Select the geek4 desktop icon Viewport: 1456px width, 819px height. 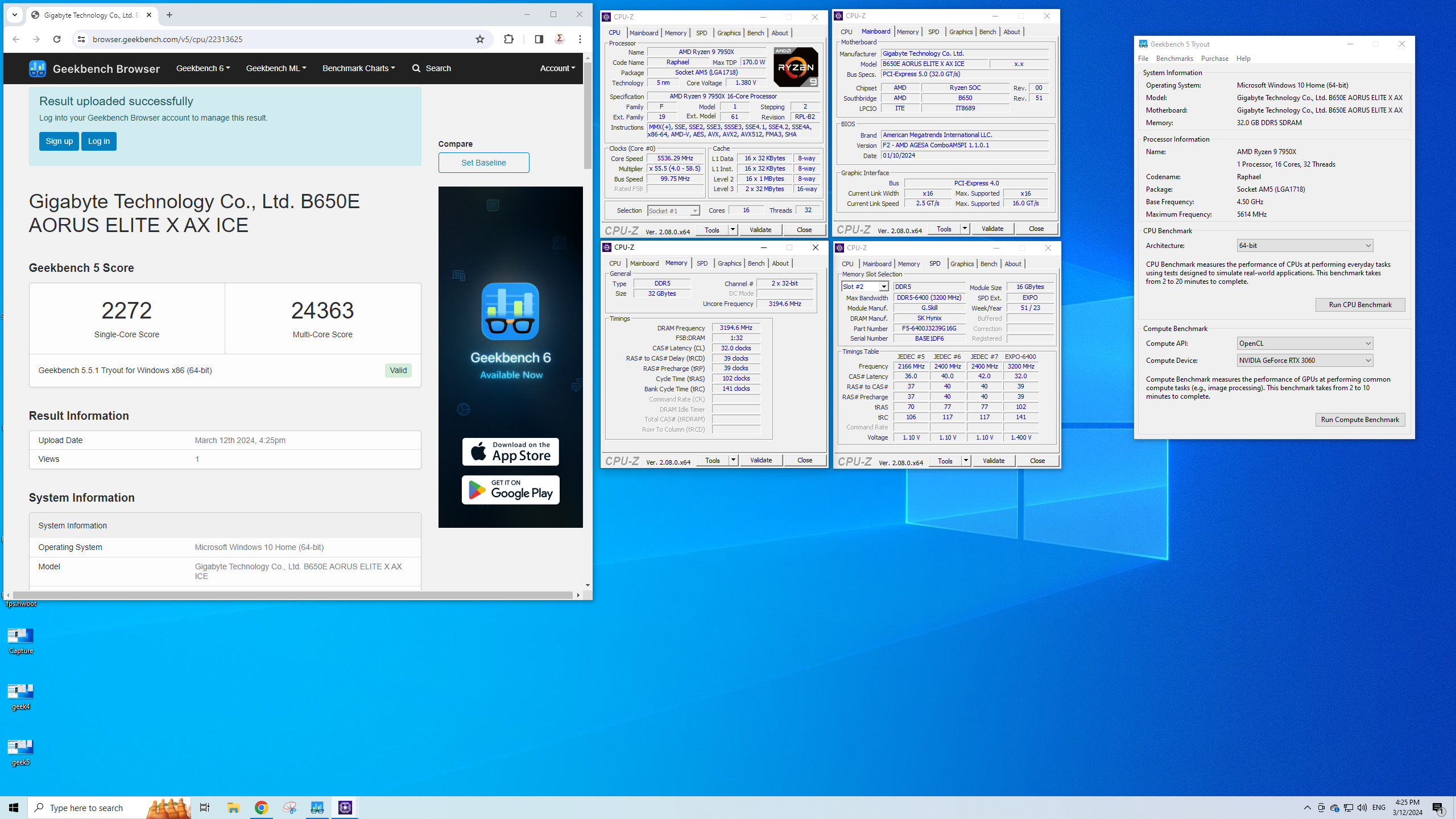pyautogui.click(x=21, y=697)
